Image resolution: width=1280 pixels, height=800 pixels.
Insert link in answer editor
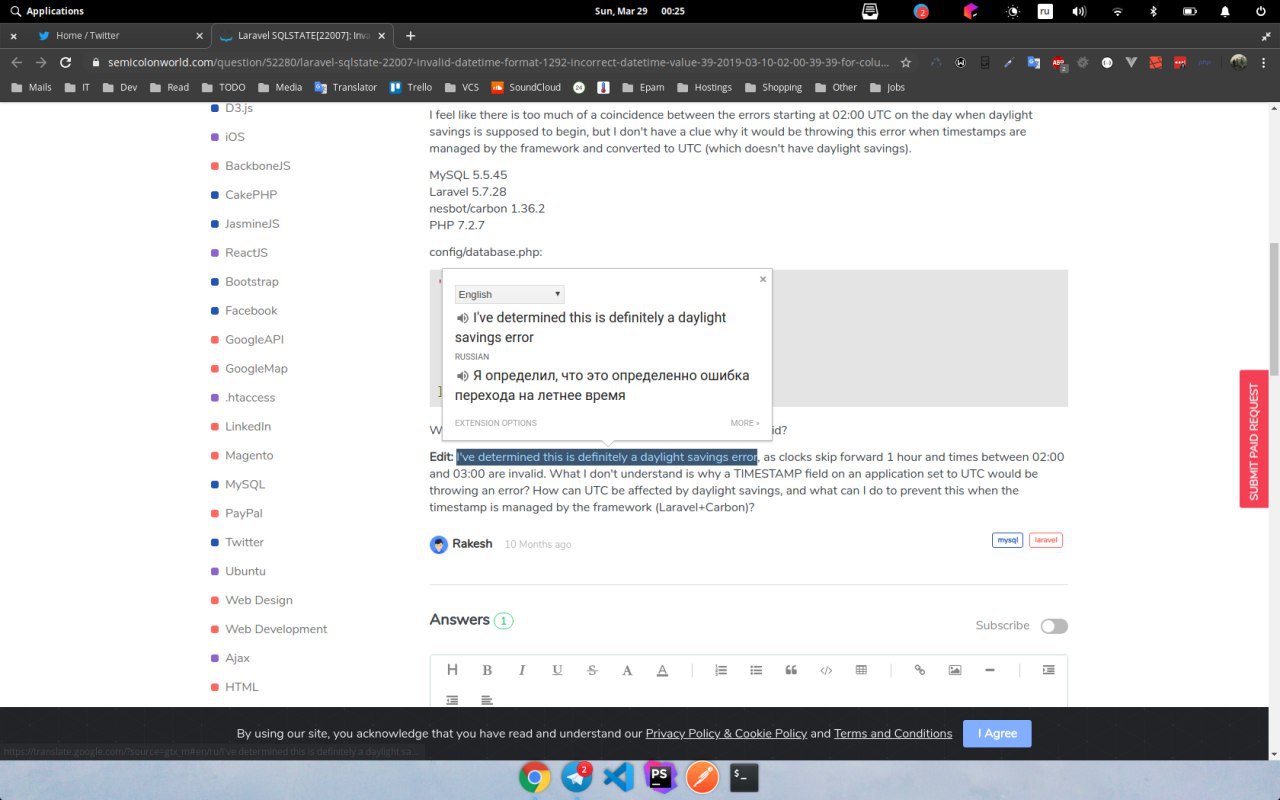[x=920, y=670]
